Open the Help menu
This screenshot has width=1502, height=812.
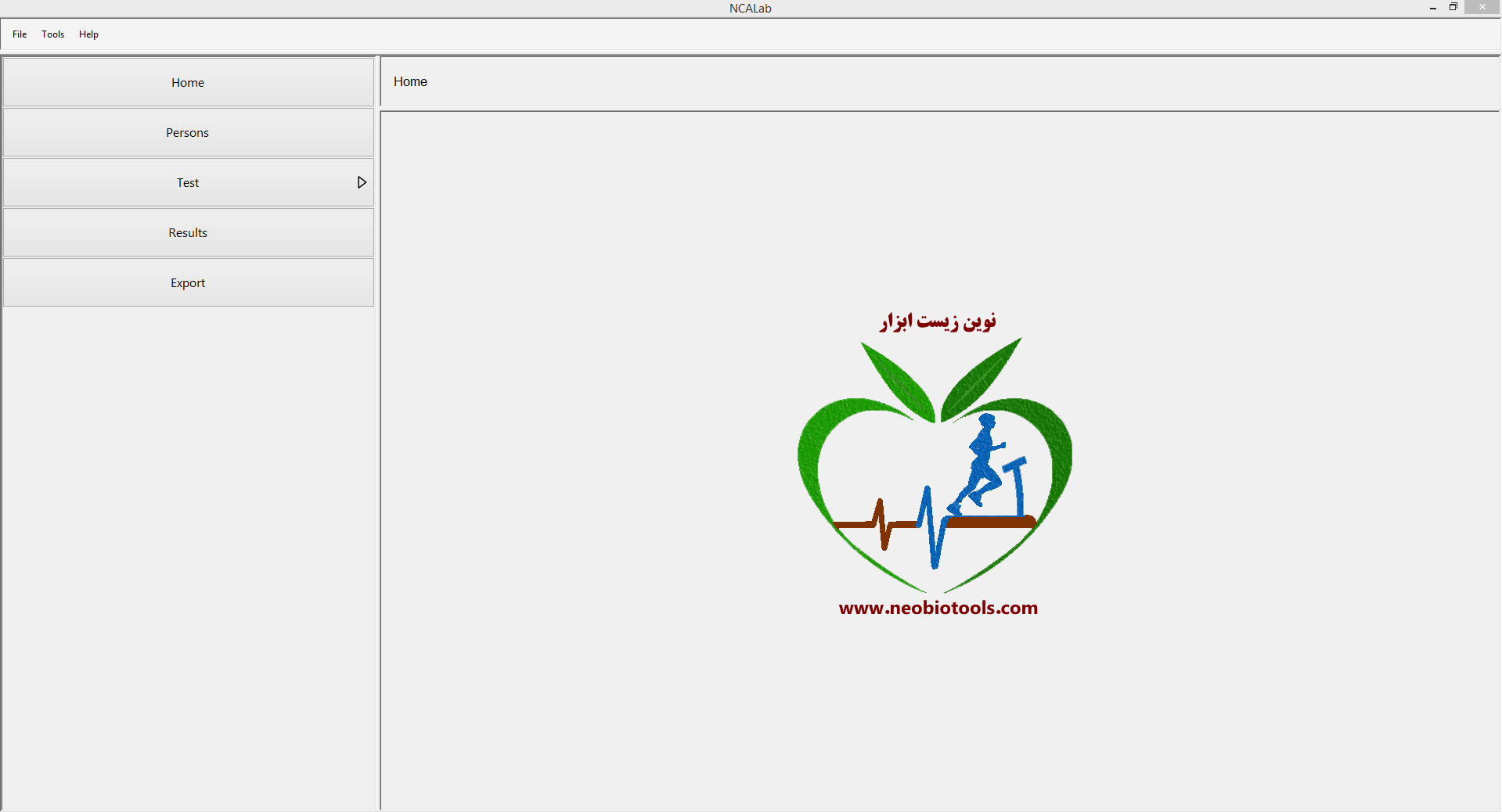coord(88,34)
